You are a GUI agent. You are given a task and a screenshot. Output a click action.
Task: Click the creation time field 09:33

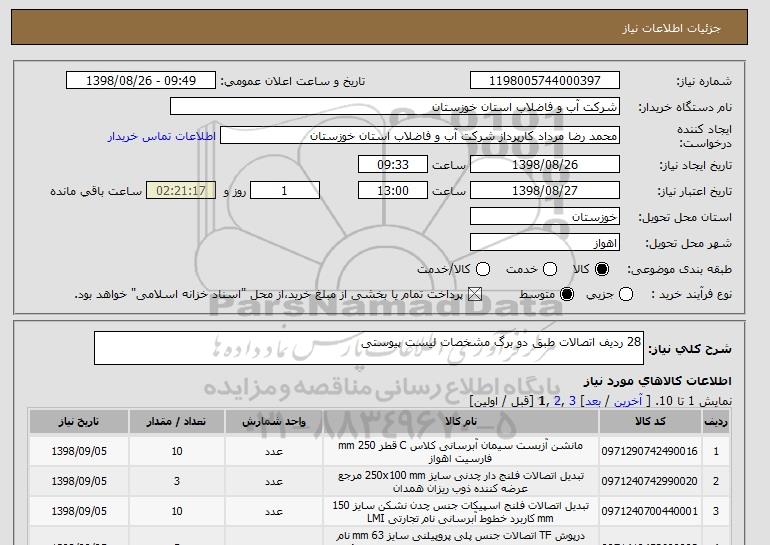pos(393,164)
